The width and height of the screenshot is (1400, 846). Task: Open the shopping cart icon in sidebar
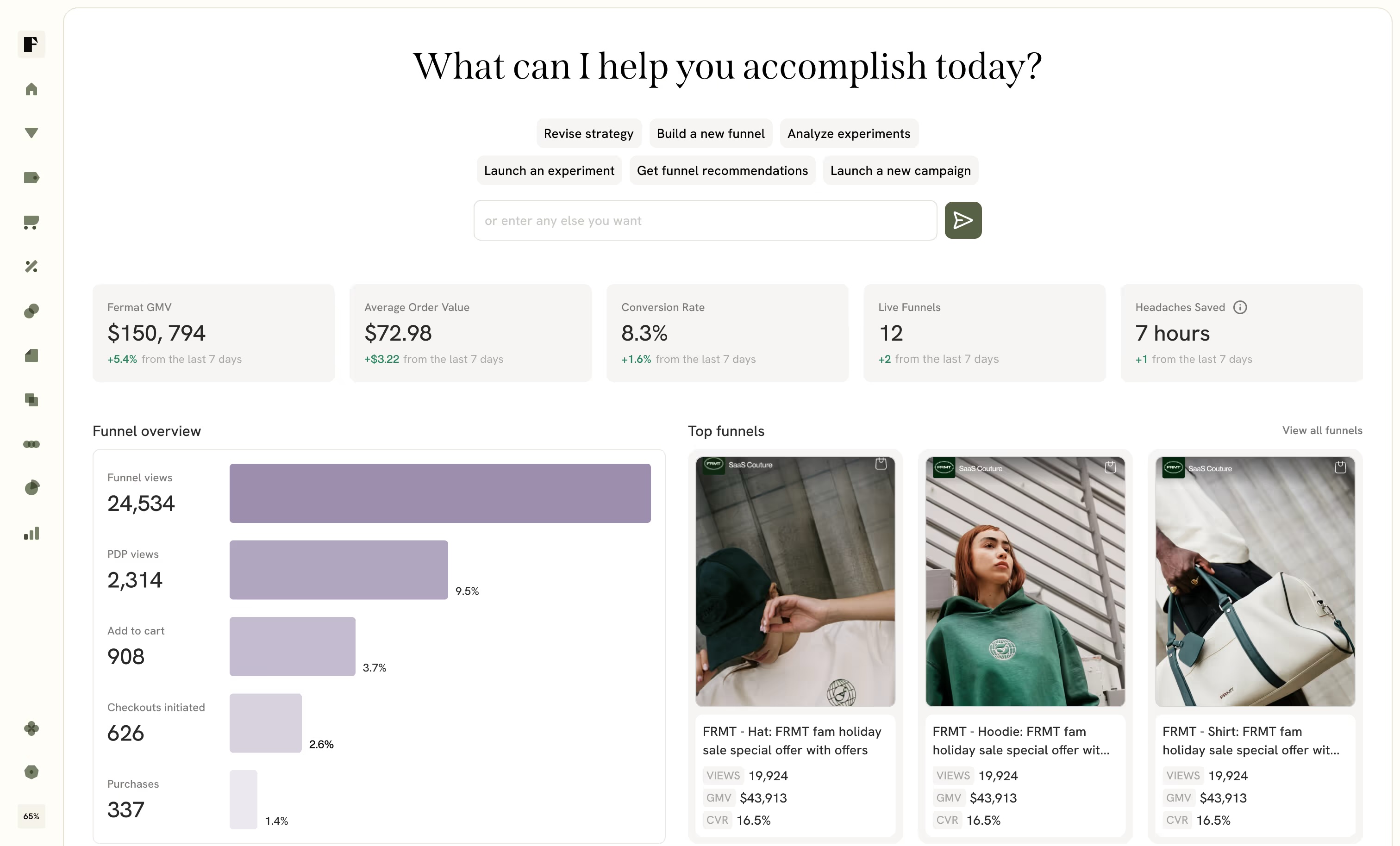31,222
